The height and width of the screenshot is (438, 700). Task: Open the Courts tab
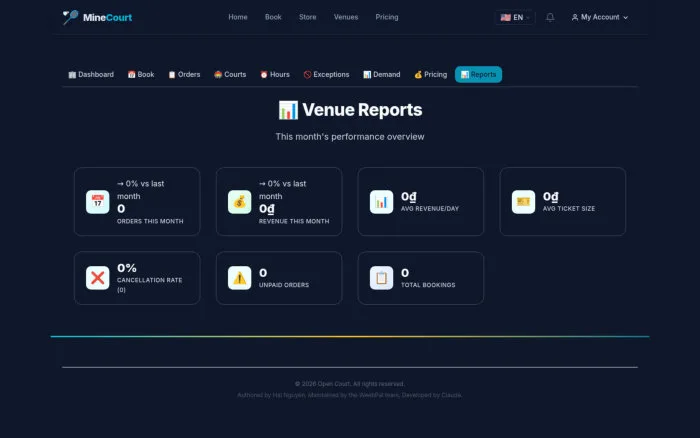230,75
